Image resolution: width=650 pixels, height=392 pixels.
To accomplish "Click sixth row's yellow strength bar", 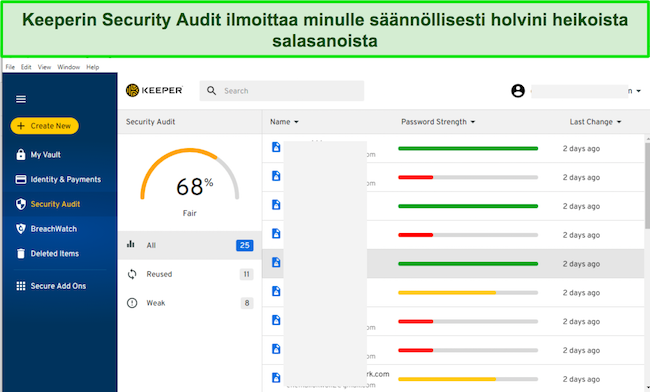I will [x=447, y=293].
